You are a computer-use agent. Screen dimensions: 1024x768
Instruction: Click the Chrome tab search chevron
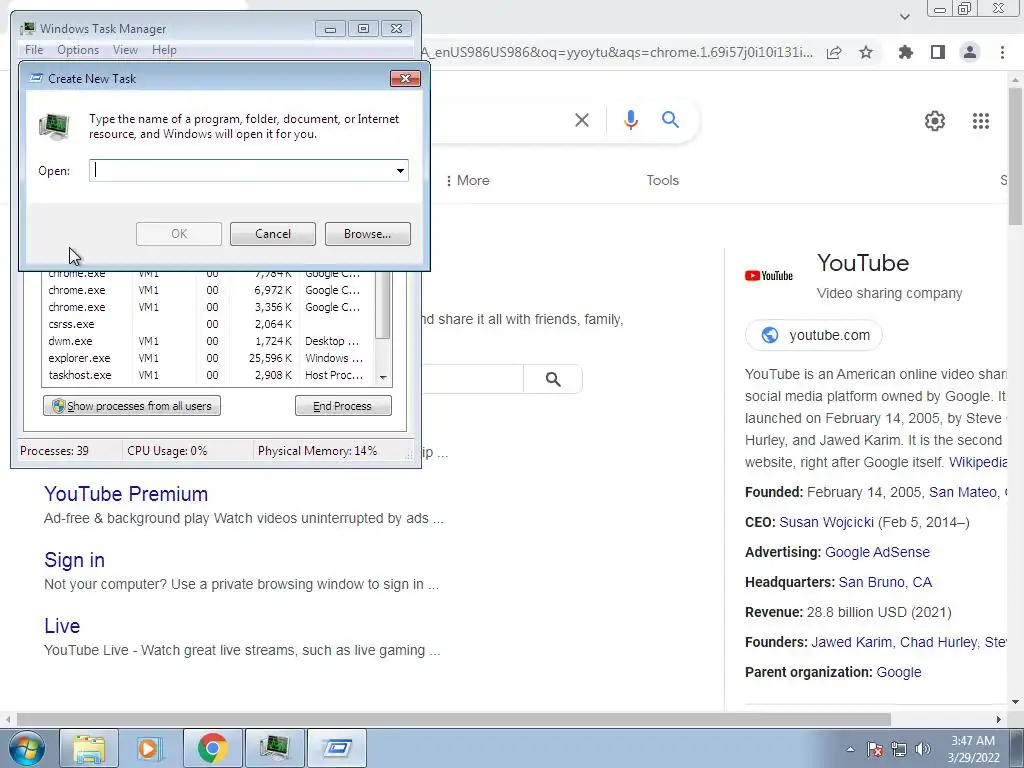click(904, 16)
